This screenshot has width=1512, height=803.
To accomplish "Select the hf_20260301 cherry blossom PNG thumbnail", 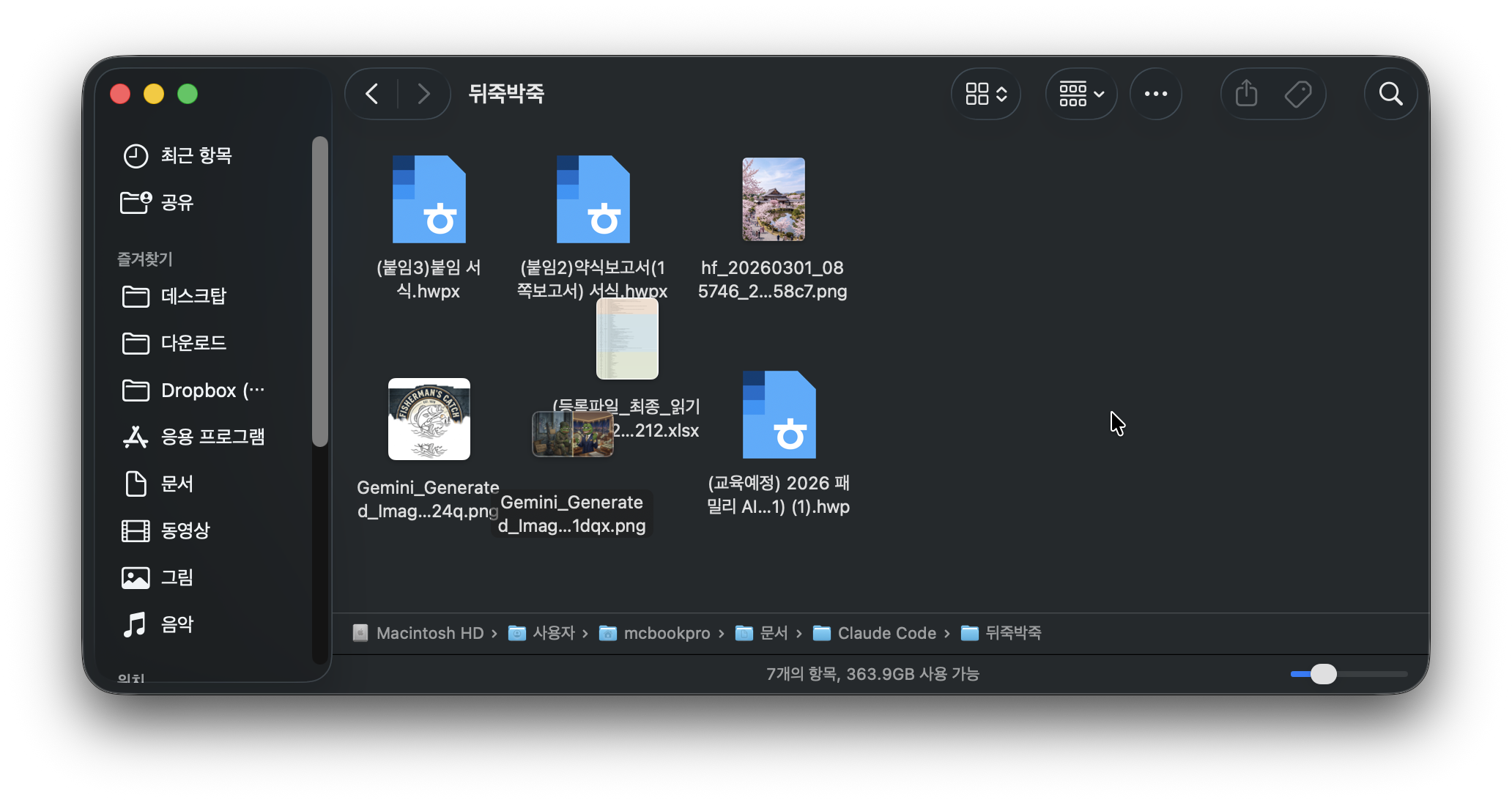I will point(773,200).
